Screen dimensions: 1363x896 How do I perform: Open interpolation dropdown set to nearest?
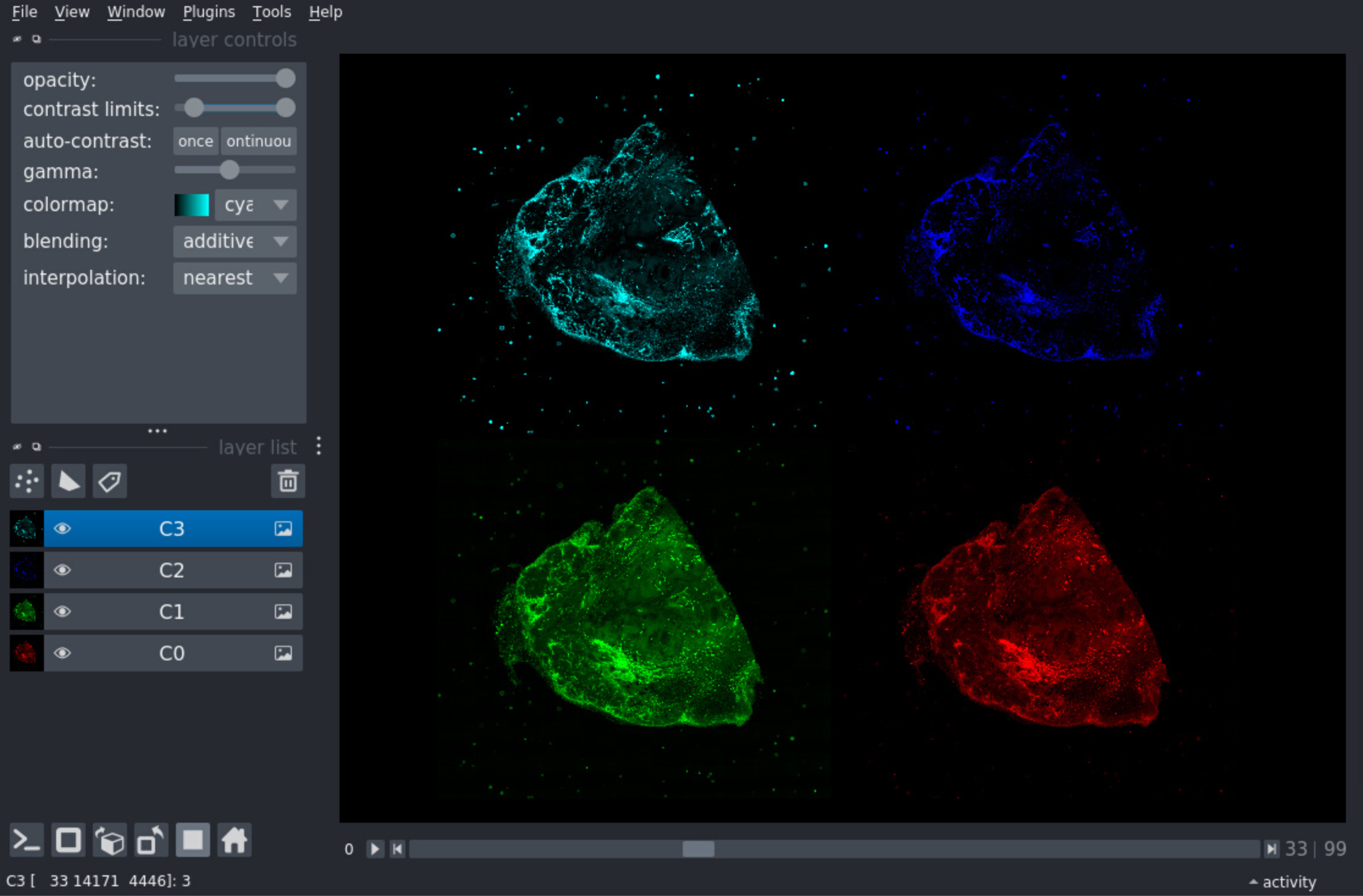[x=234, y=278]
